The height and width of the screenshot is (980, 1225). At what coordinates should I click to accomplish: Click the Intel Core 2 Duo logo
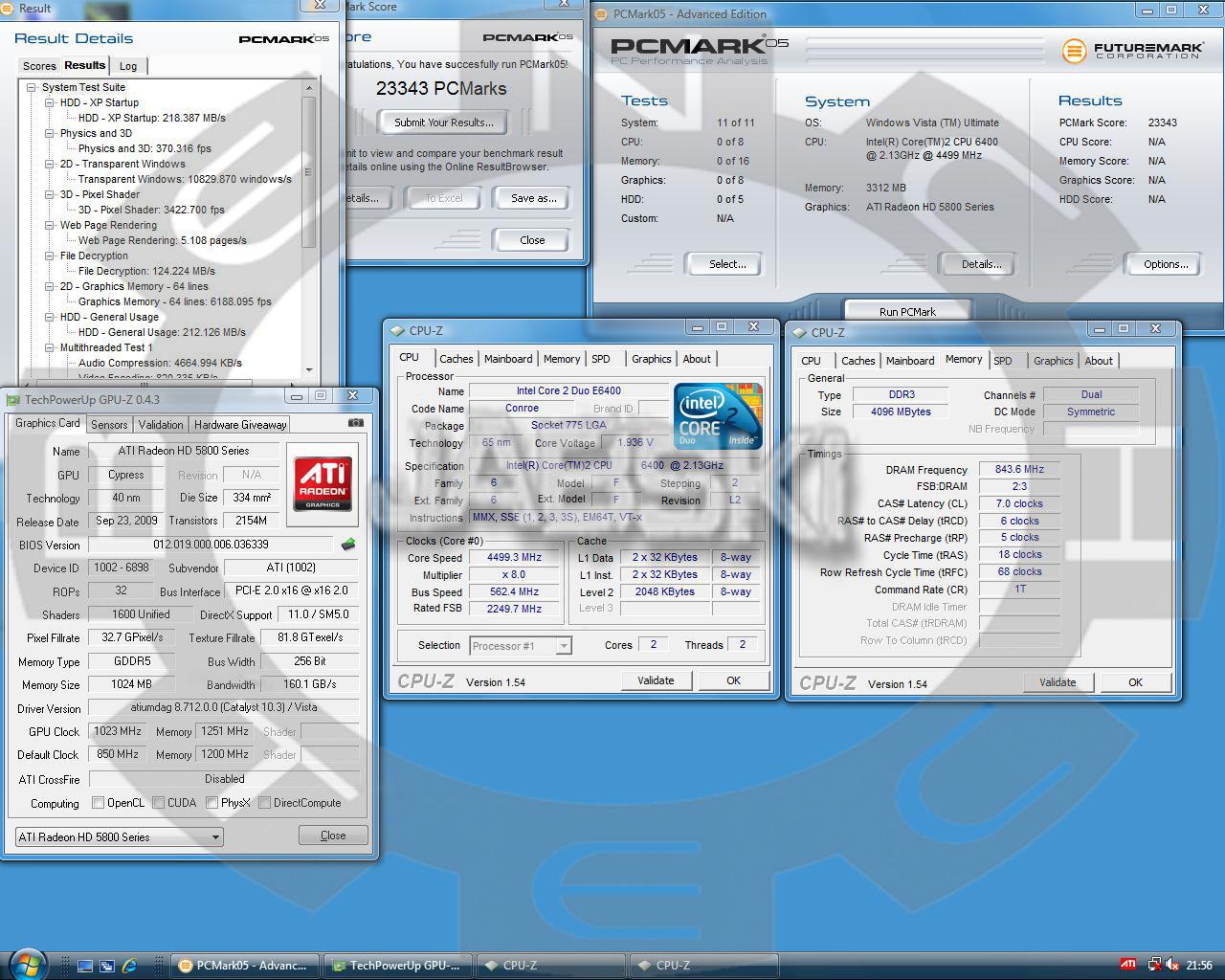(718, 416)
